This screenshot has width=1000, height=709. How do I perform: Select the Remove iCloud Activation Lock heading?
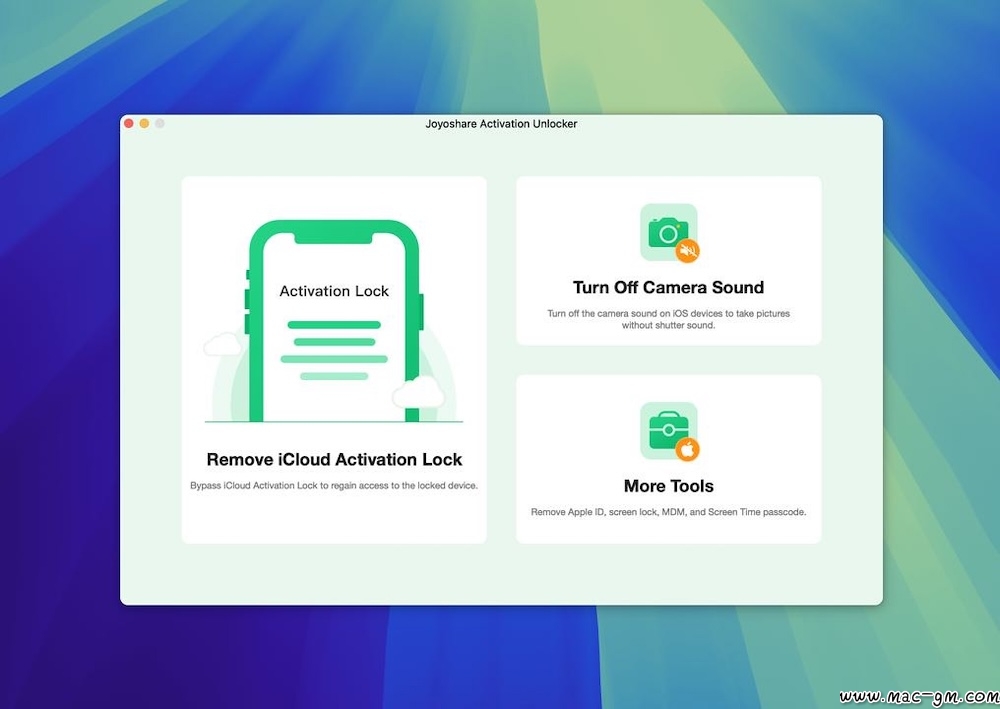click(x=334, y=460)
